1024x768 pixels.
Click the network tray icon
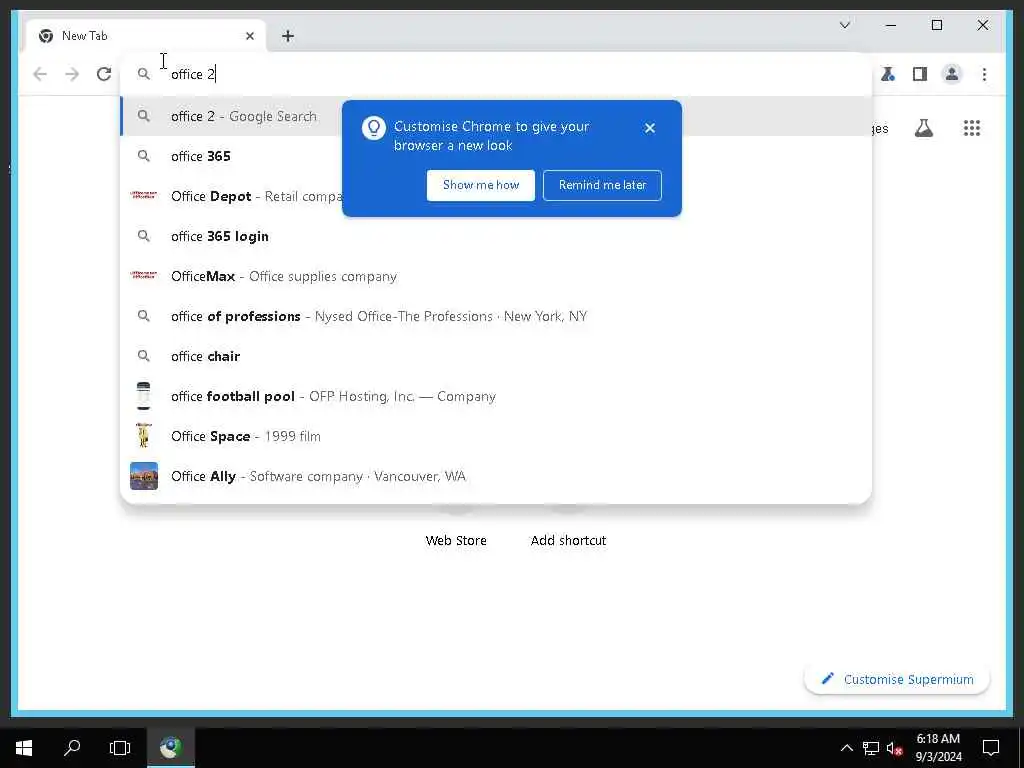(871, 748)
